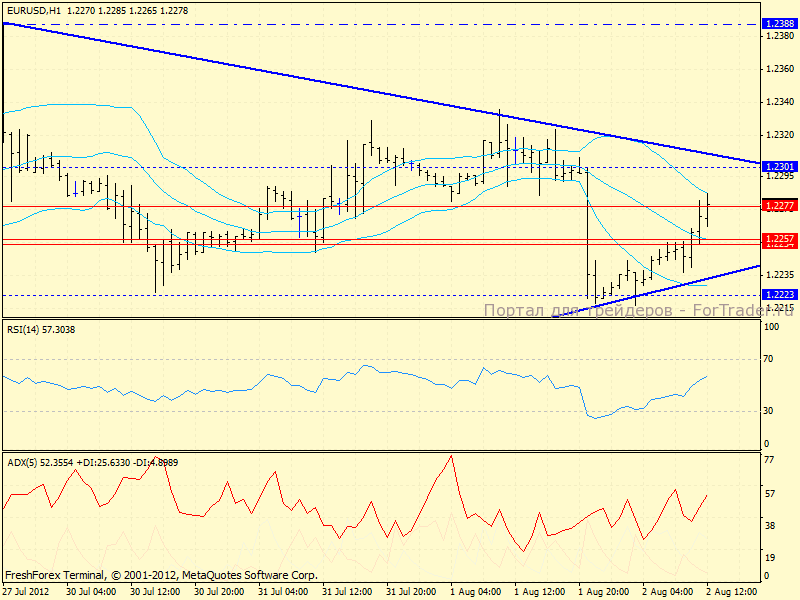Click the 1.2320 price scale value

780,135
